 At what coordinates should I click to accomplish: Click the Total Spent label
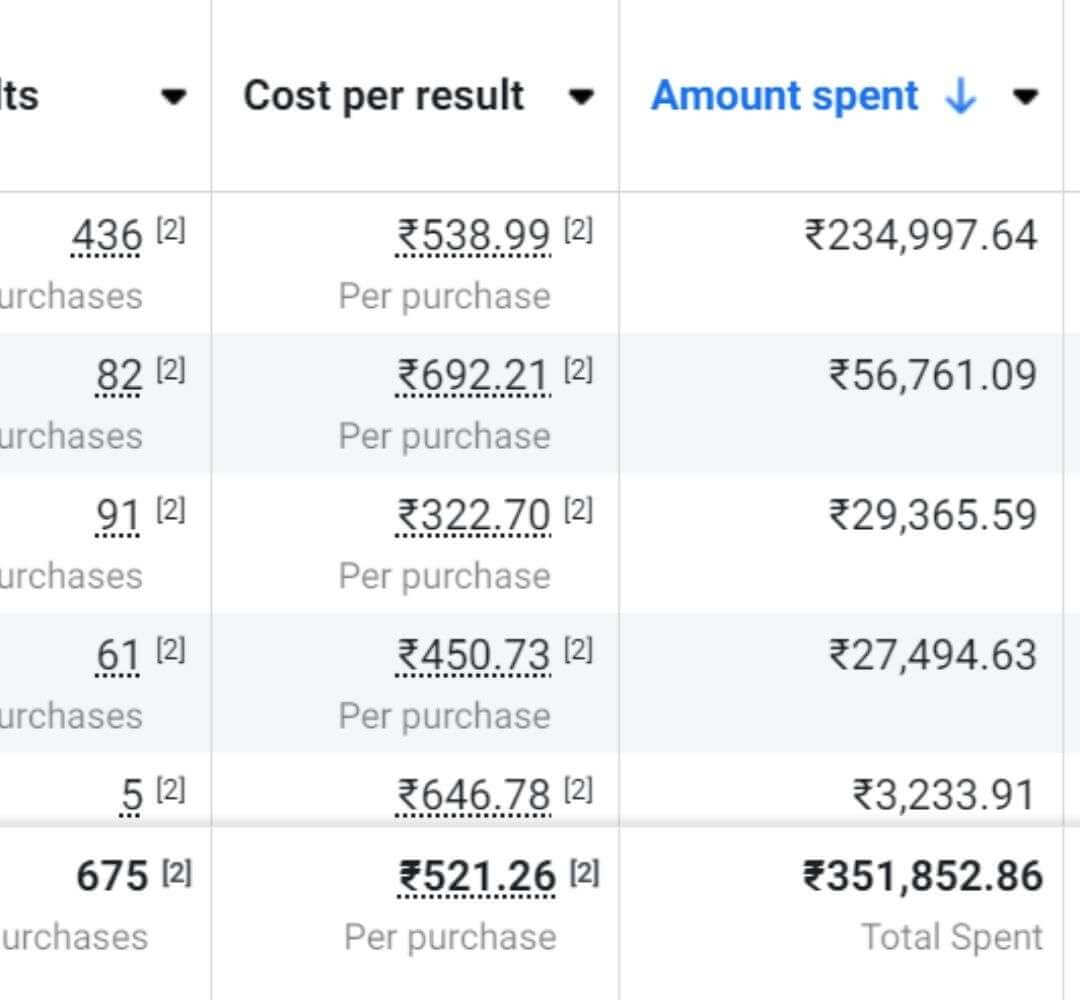click(952, 937)
